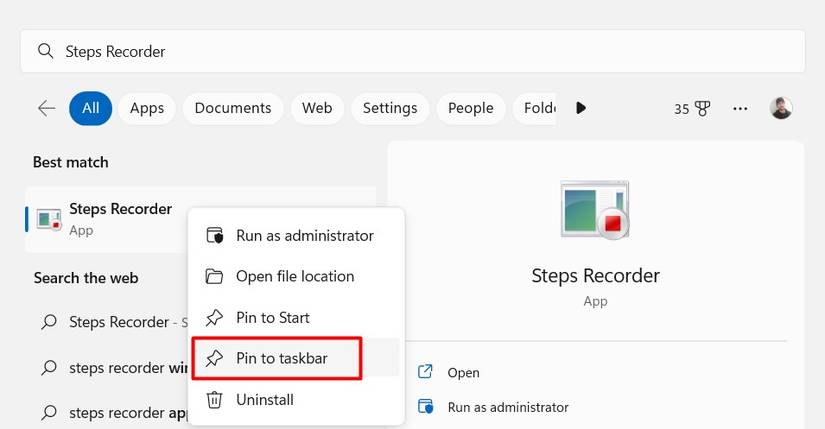
Task: Open the three-dots more options menu
Action: 740,108
